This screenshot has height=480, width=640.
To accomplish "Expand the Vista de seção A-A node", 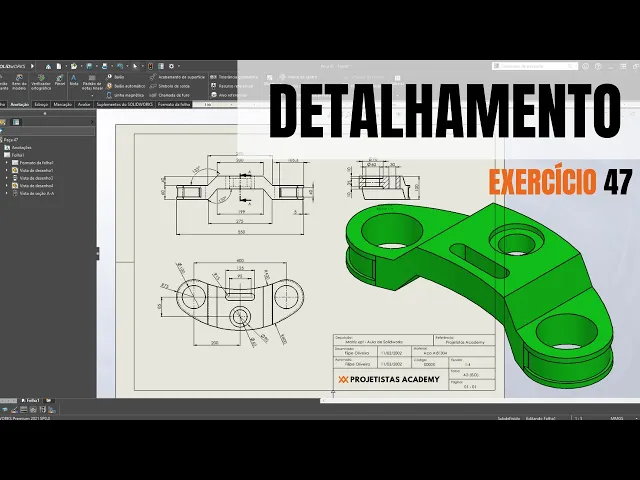I will click(6, 193).
